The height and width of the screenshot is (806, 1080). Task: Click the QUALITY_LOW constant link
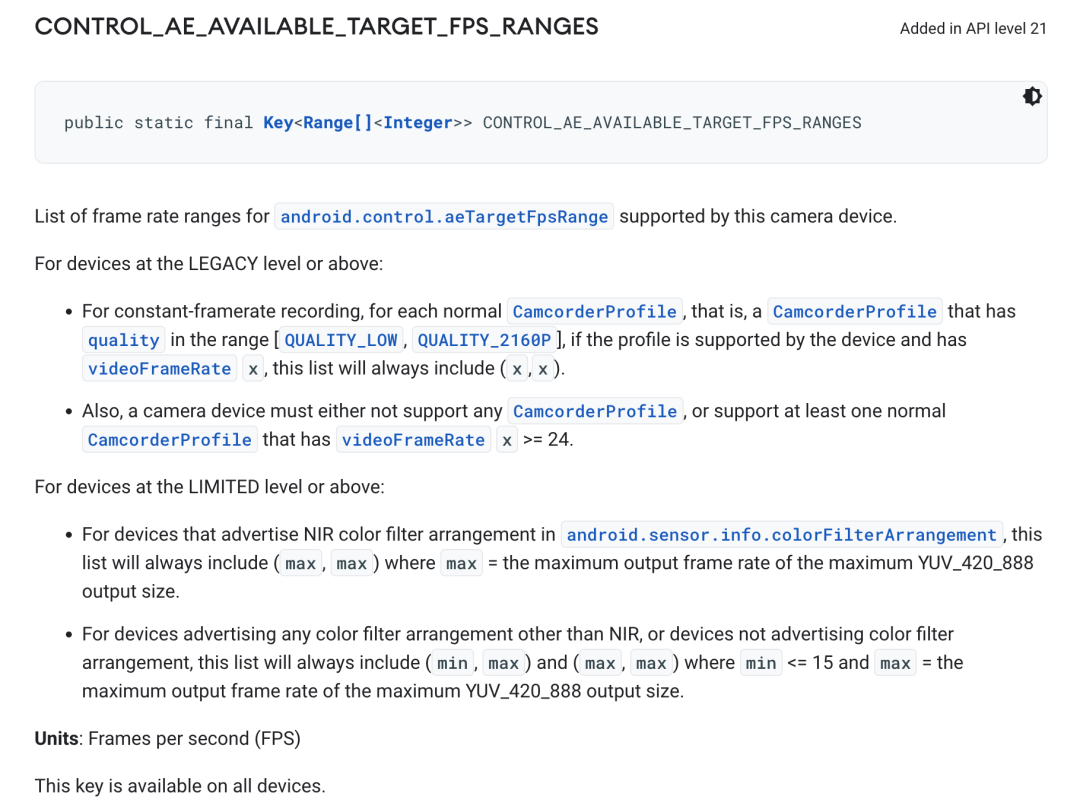click(341, 341)
